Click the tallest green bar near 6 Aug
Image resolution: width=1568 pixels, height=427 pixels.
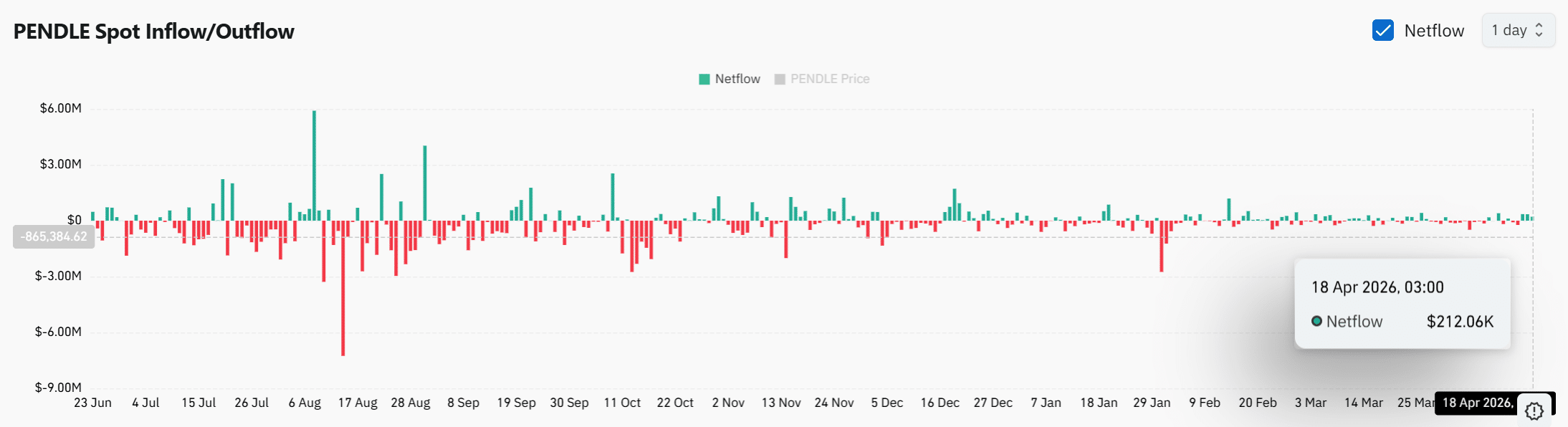tap(314, 165)
